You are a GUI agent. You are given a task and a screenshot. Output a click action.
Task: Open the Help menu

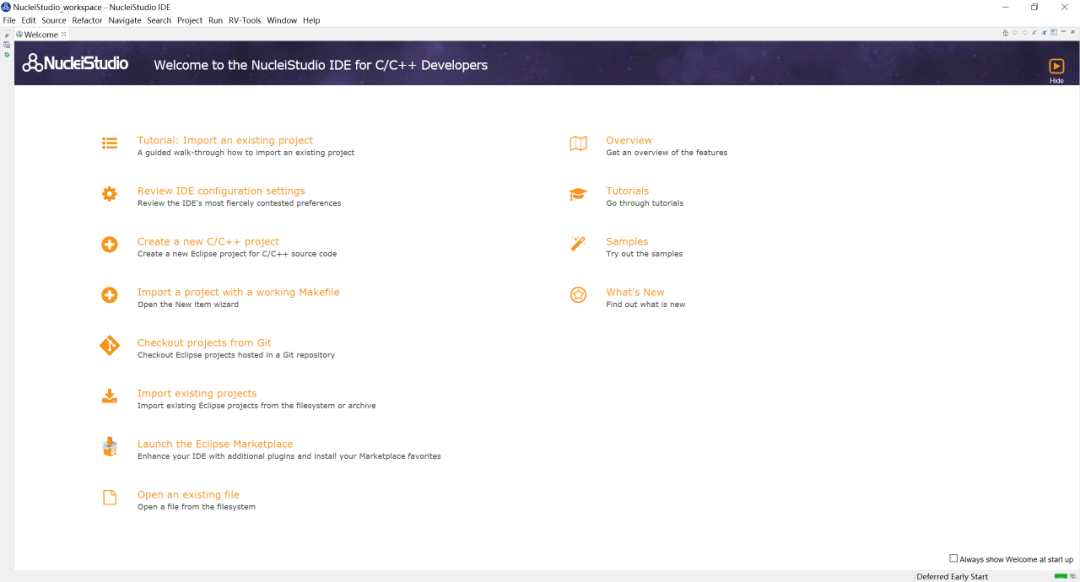click(x=311, y=21)
